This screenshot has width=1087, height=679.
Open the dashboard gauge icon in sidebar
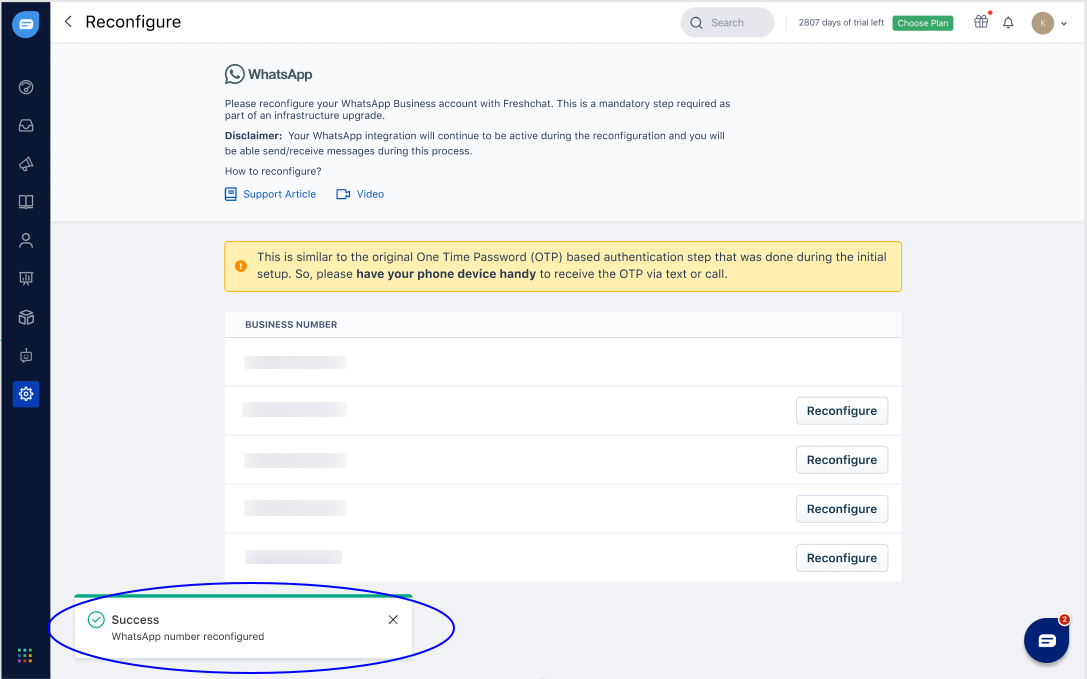[26, 87]
